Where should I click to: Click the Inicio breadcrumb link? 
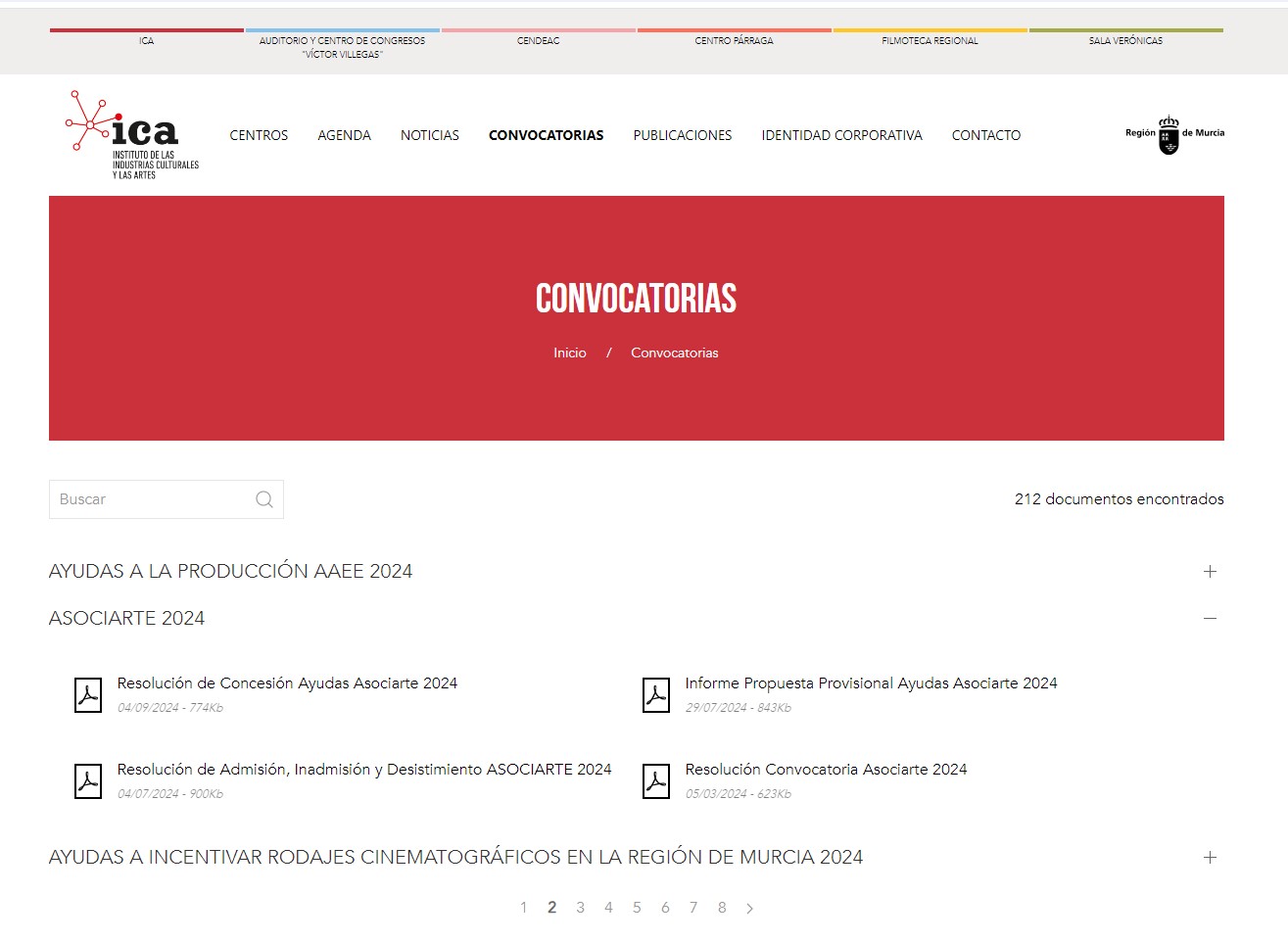[x=569, y=353]
